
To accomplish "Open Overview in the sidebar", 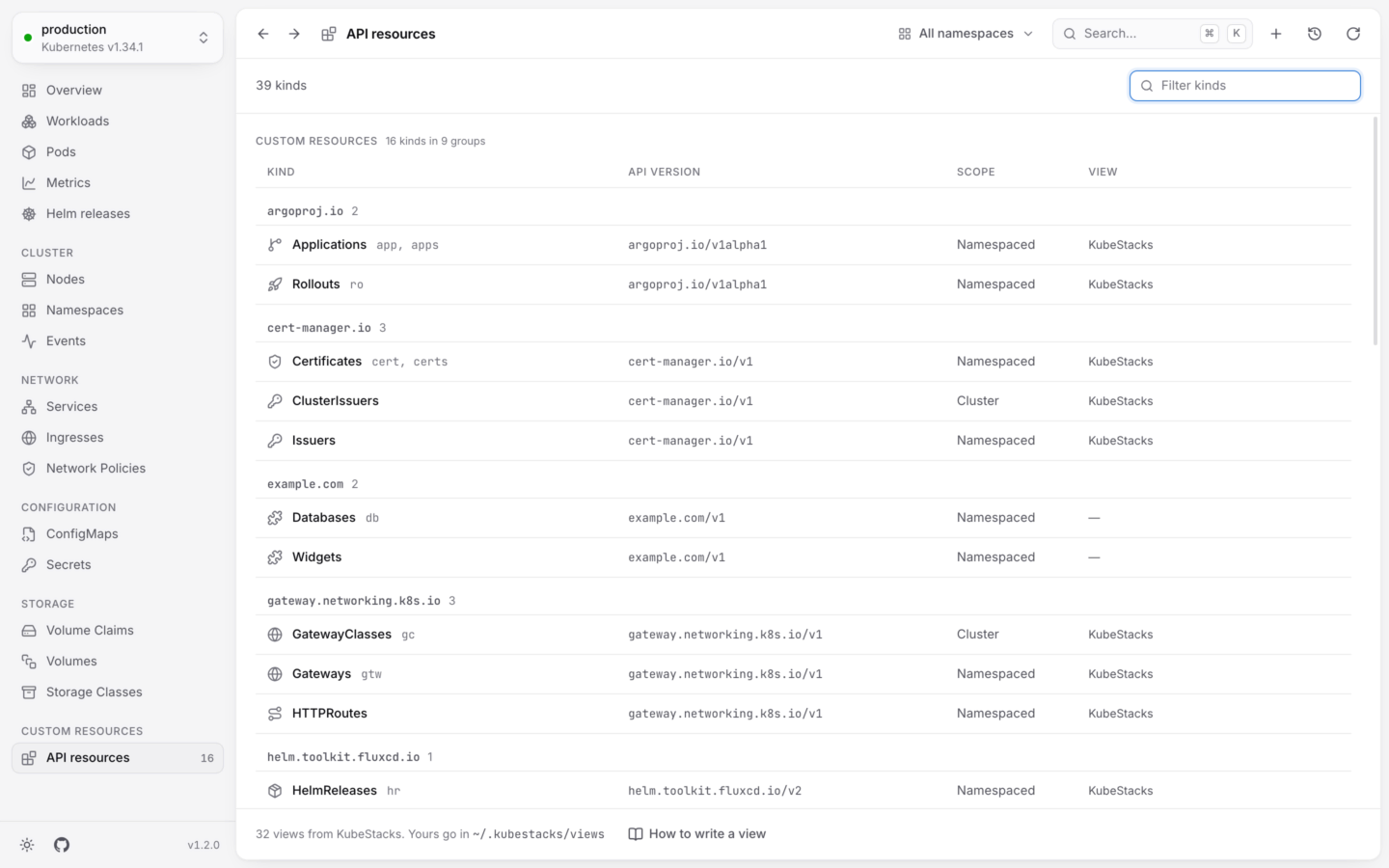I will coord(118,91).
